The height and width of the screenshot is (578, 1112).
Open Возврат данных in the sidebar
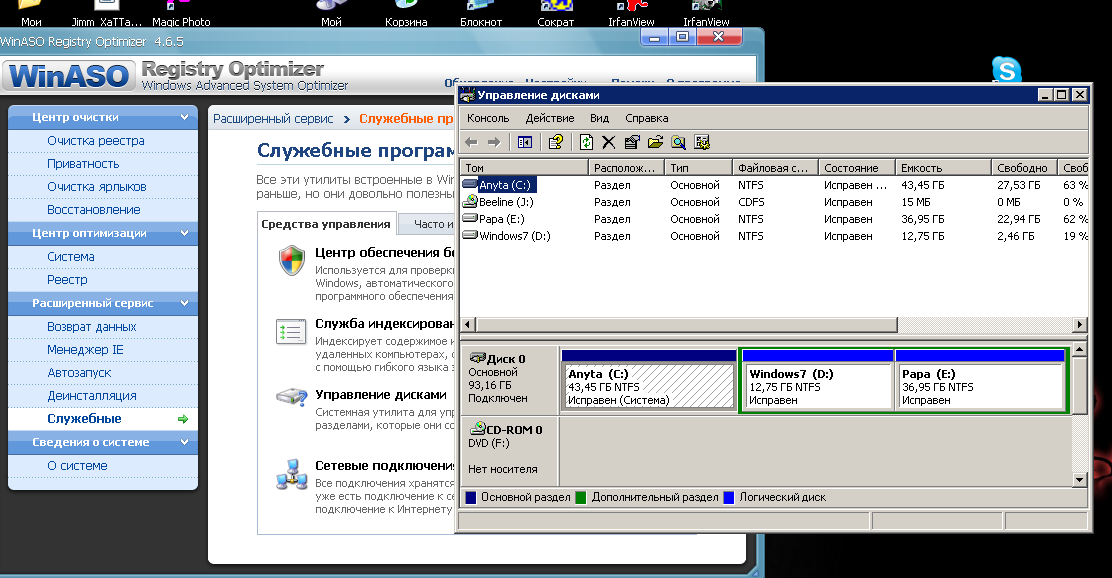(x=91, y=327)
